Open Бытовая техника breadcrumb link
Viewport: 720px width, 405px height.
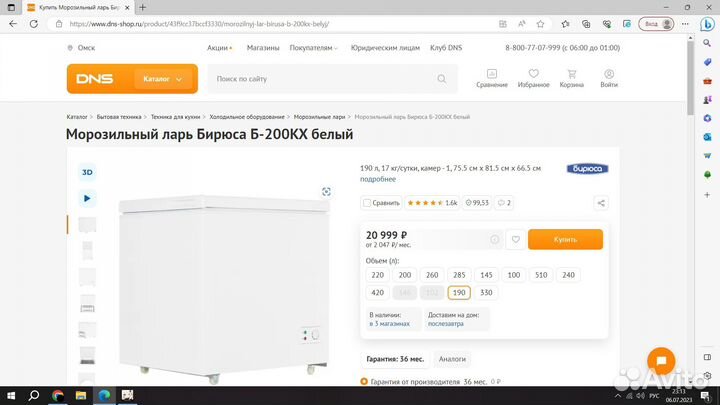tap(119, 117)
